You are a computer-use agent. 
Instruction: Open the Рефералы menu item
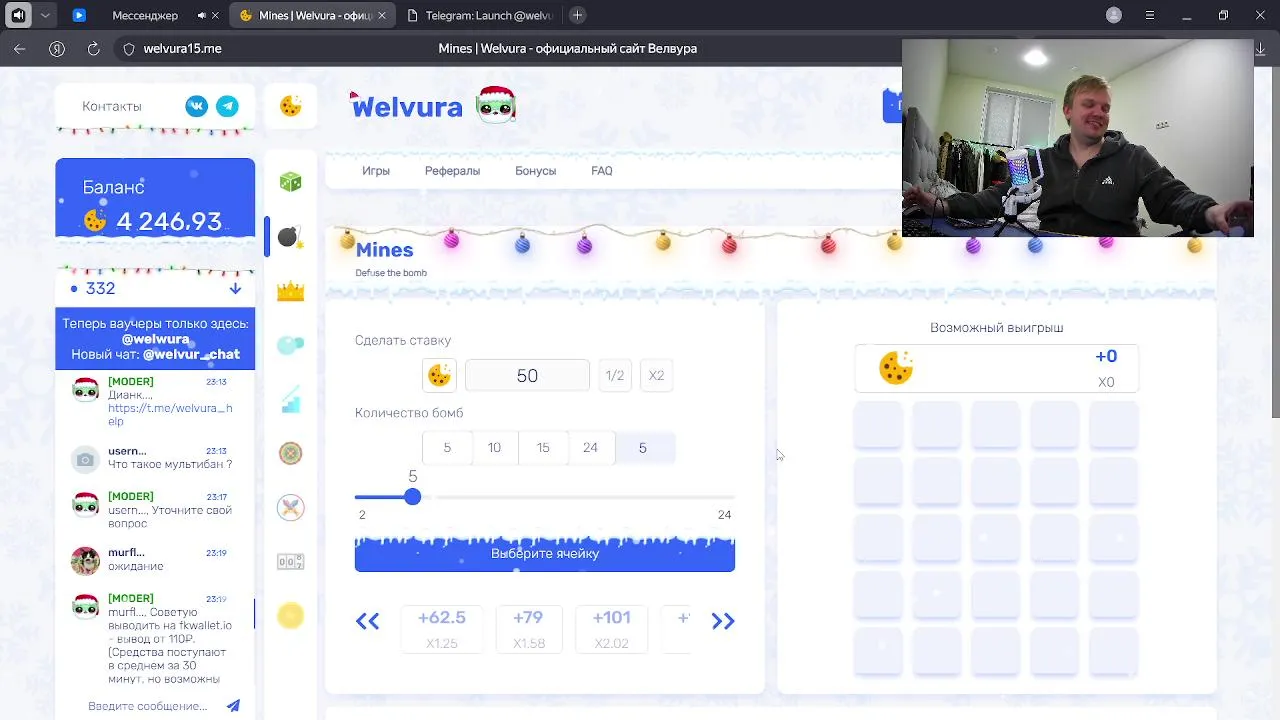(x=452, y=171)
